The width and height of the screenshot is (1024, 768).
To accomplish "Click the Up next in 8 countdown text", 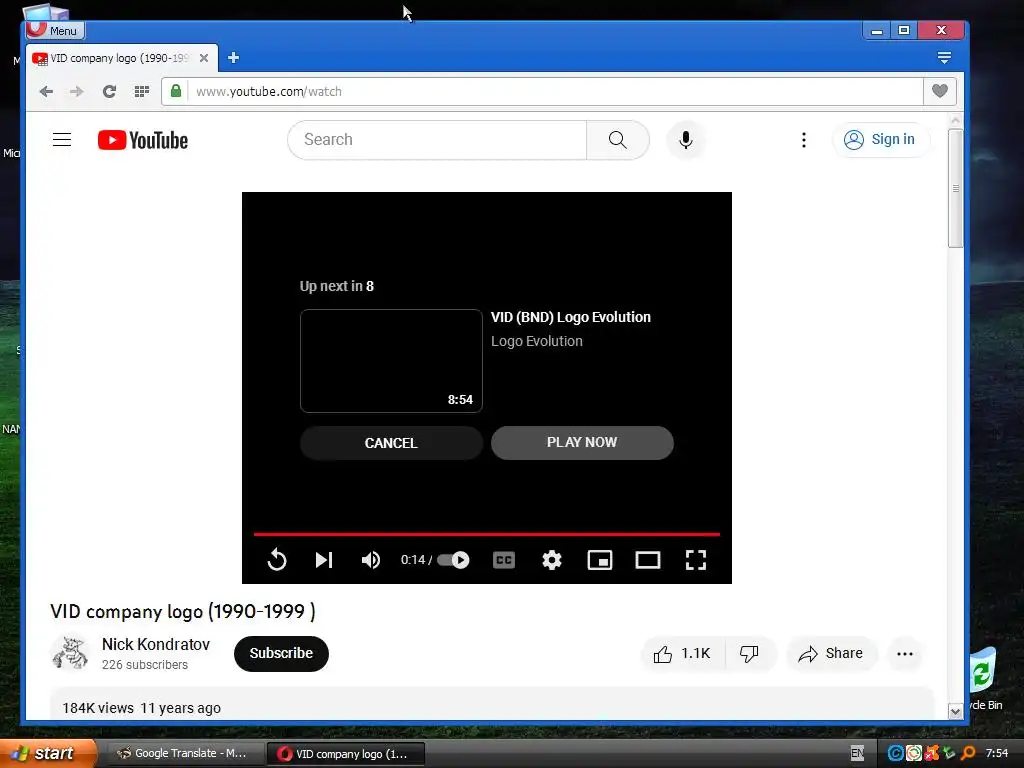I will 336,286.
